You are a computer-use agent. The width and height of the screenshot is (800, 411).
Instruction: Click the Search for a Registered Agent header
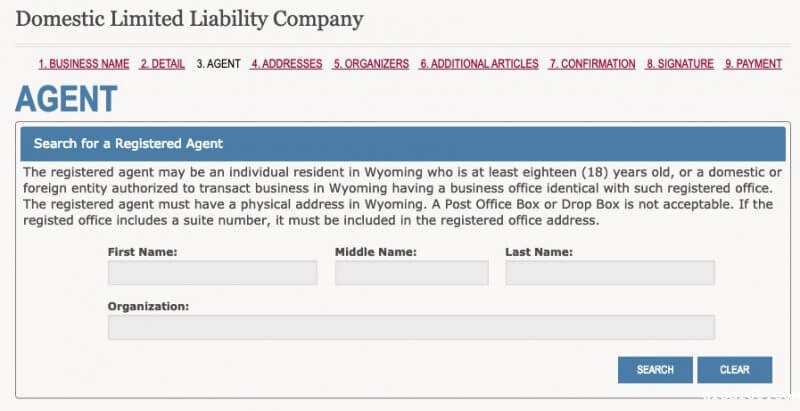click(128, 144)
